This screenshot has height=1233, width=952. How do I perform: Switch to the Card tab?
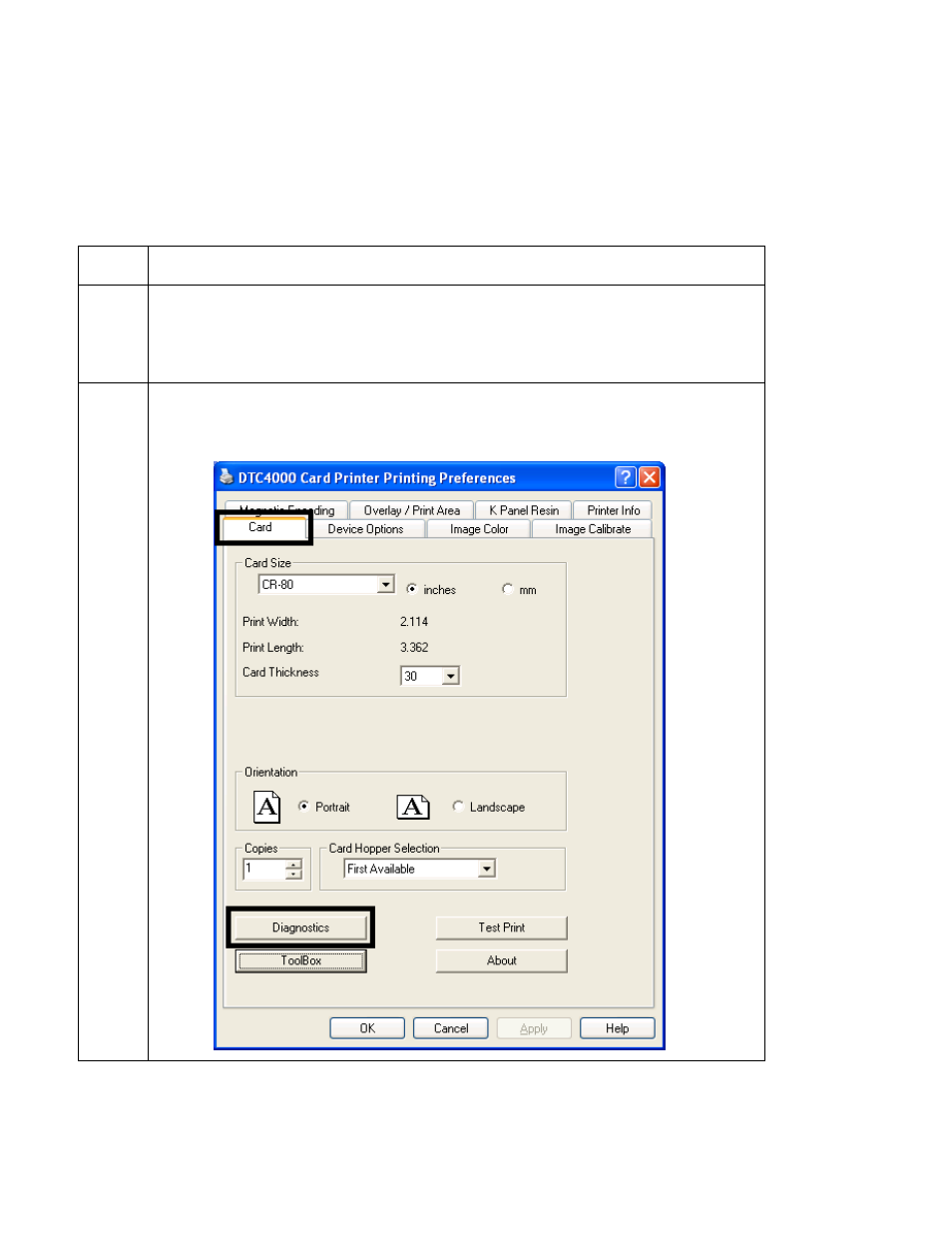(260, 527)
